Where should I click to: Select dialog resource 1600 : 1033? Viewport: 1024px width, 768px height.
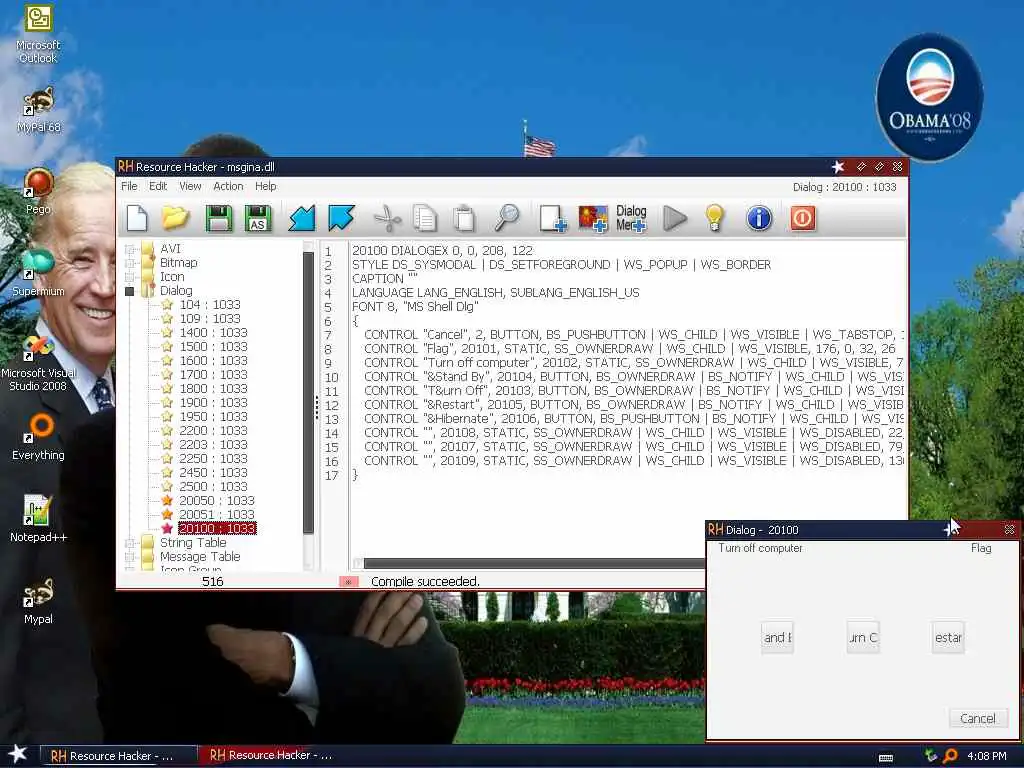(x=213, y=360)
